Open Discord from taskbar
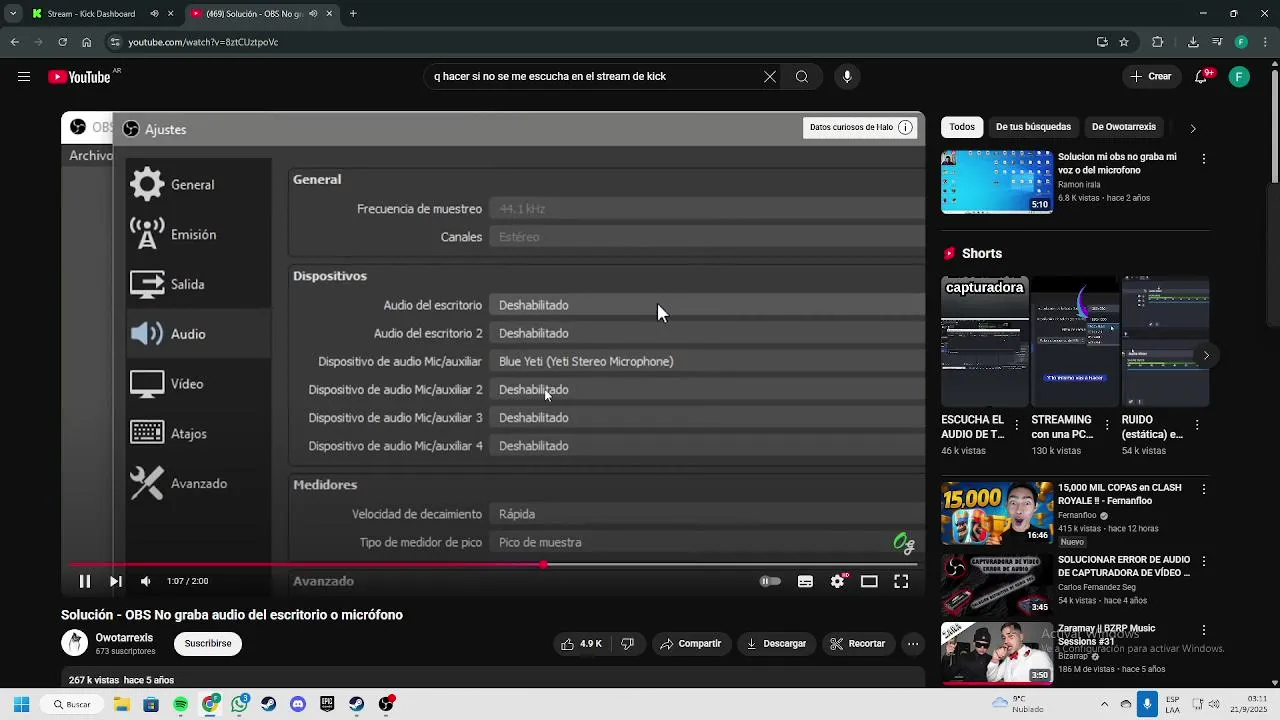Viewport: 1280px width, 720px height. [x=298, y=704]
